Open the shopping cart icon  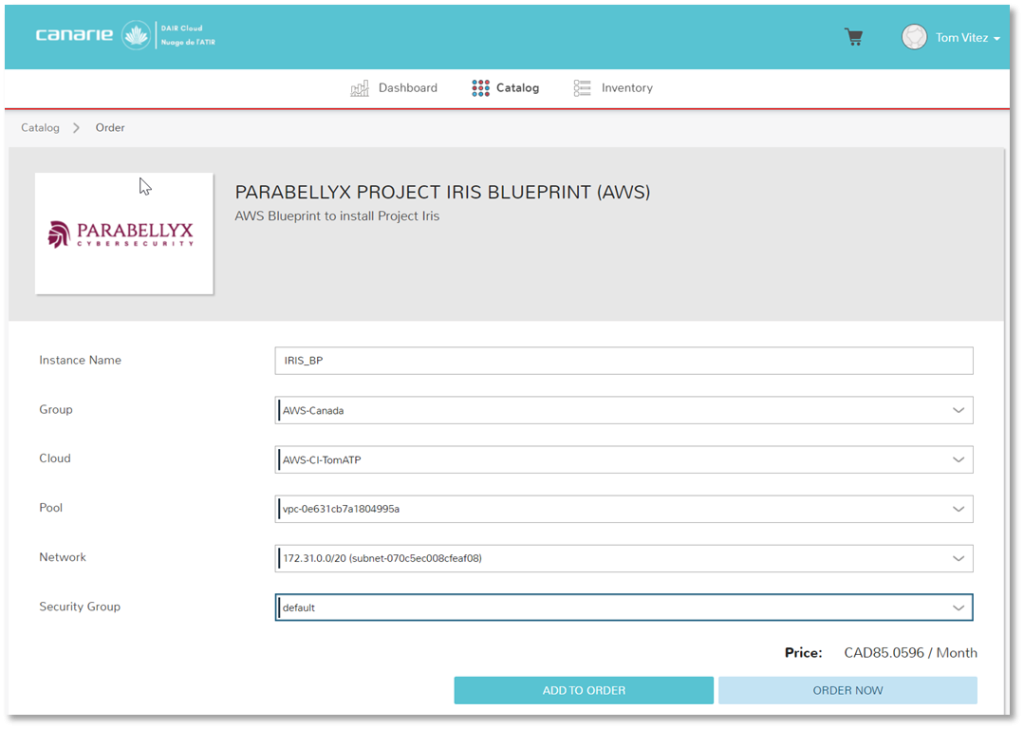pyautogui.click(x=853, y=37)
